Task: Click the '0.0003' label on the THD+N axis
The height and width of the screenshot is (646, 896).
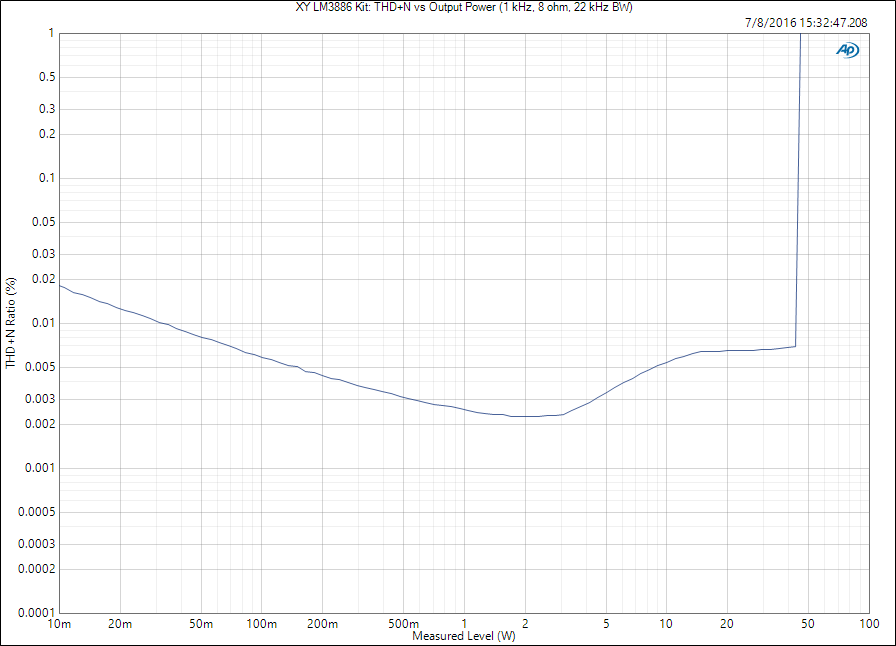Action: point(37,544)
